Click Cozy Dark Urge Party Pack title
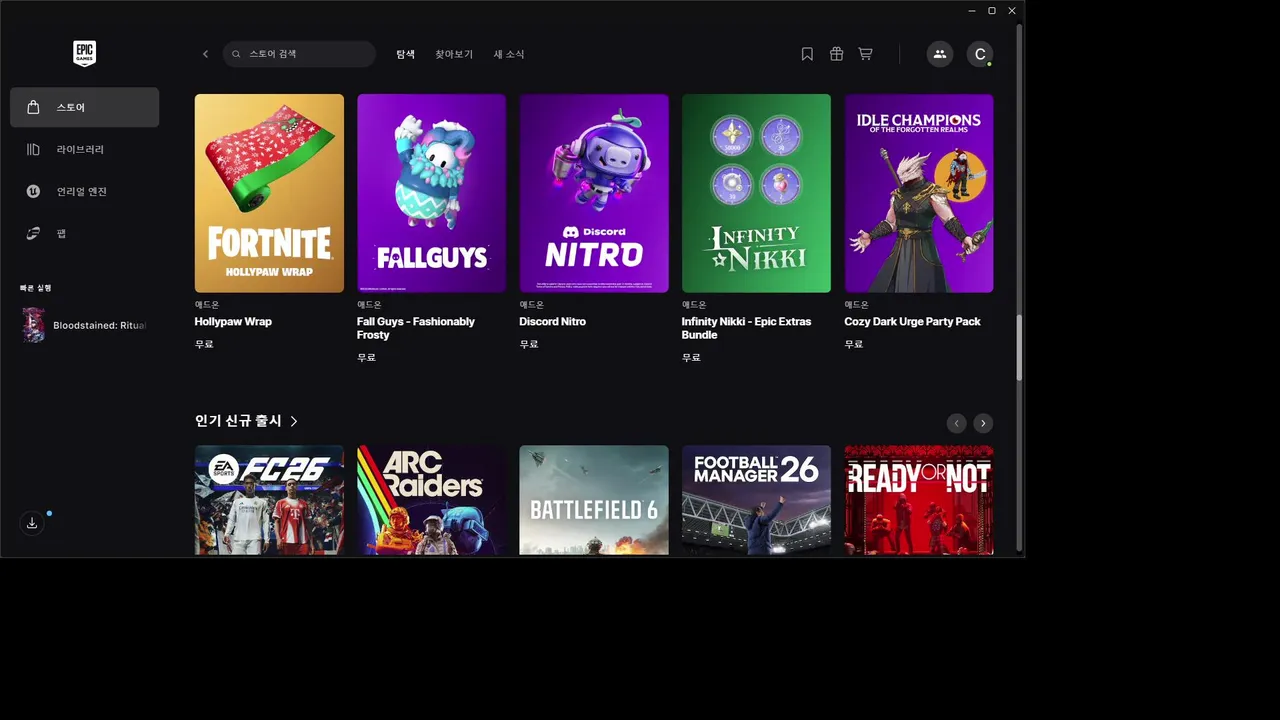This screenshot has height=720, width=1280. pos(913,322)
